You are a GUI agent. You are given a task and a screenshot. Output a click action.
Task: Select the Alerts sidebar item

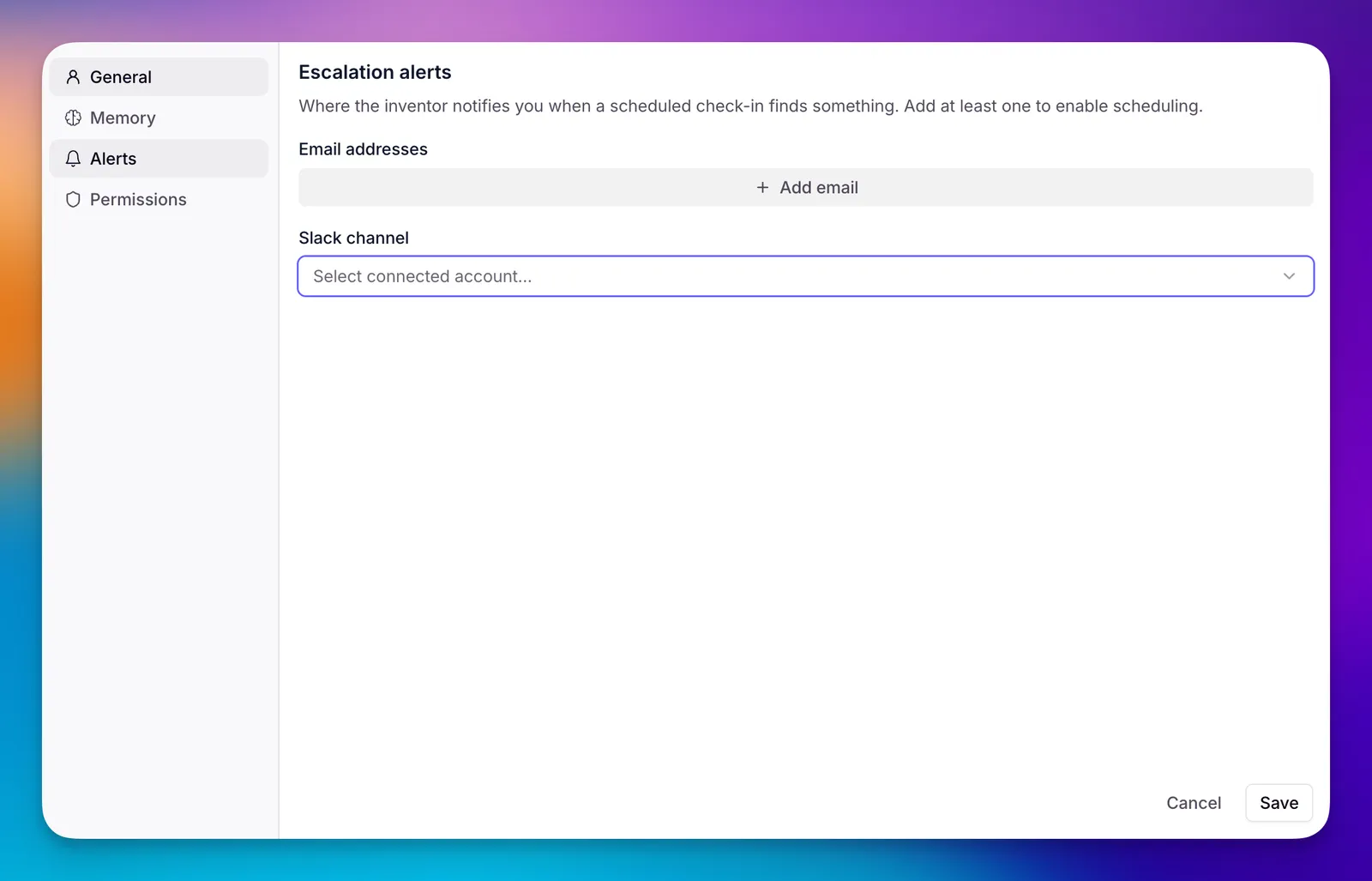pos(159,159)
